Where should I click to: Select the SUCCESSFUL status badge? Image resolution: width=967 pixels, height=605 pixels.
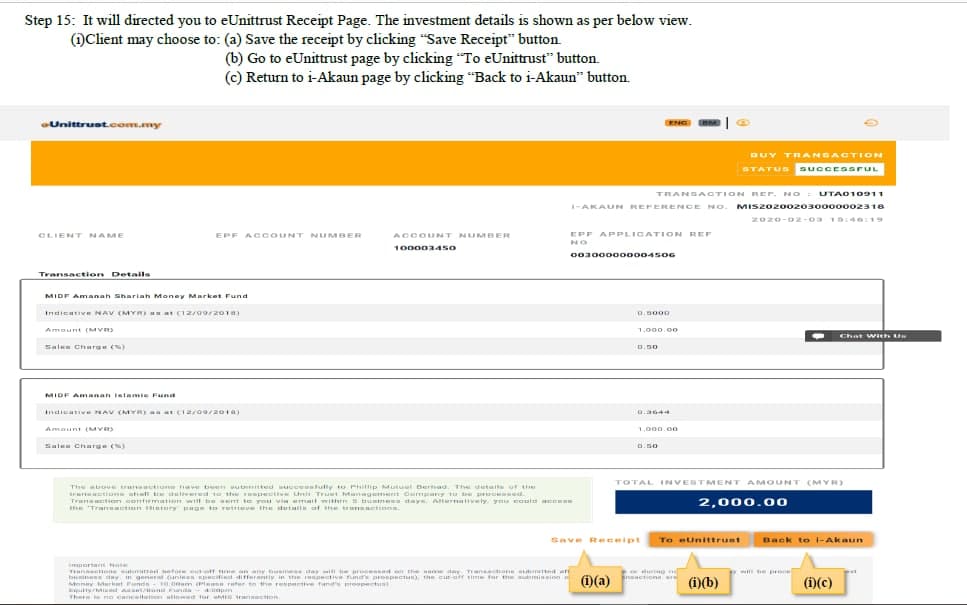tap(839, 169)
